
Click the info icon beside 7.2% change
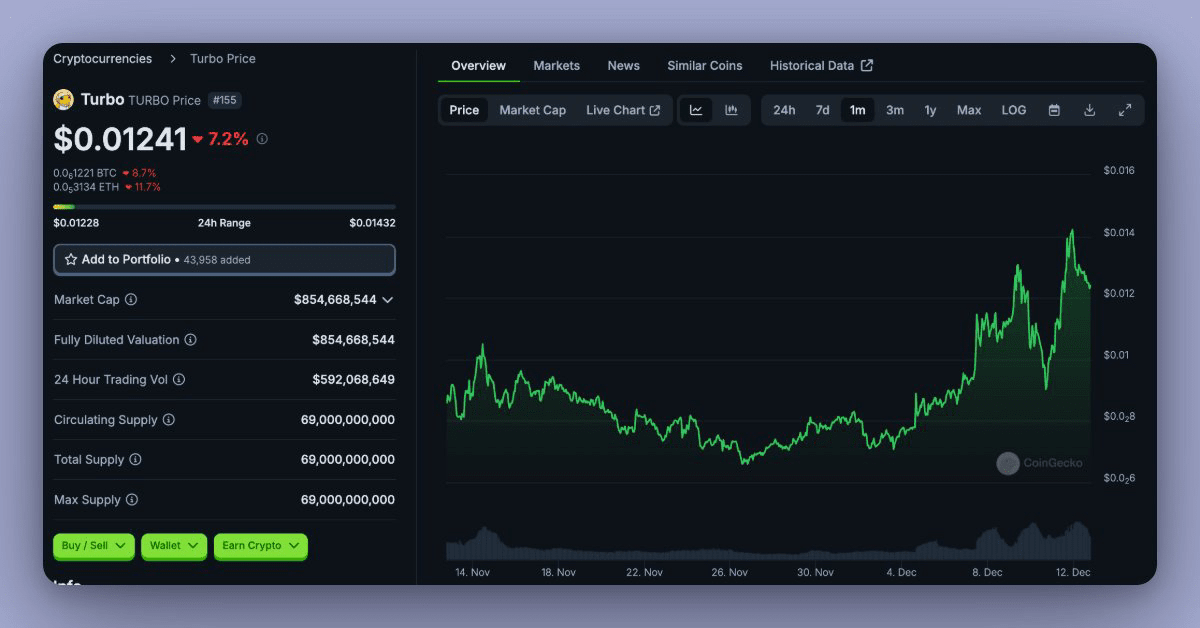tap(262, 139)
